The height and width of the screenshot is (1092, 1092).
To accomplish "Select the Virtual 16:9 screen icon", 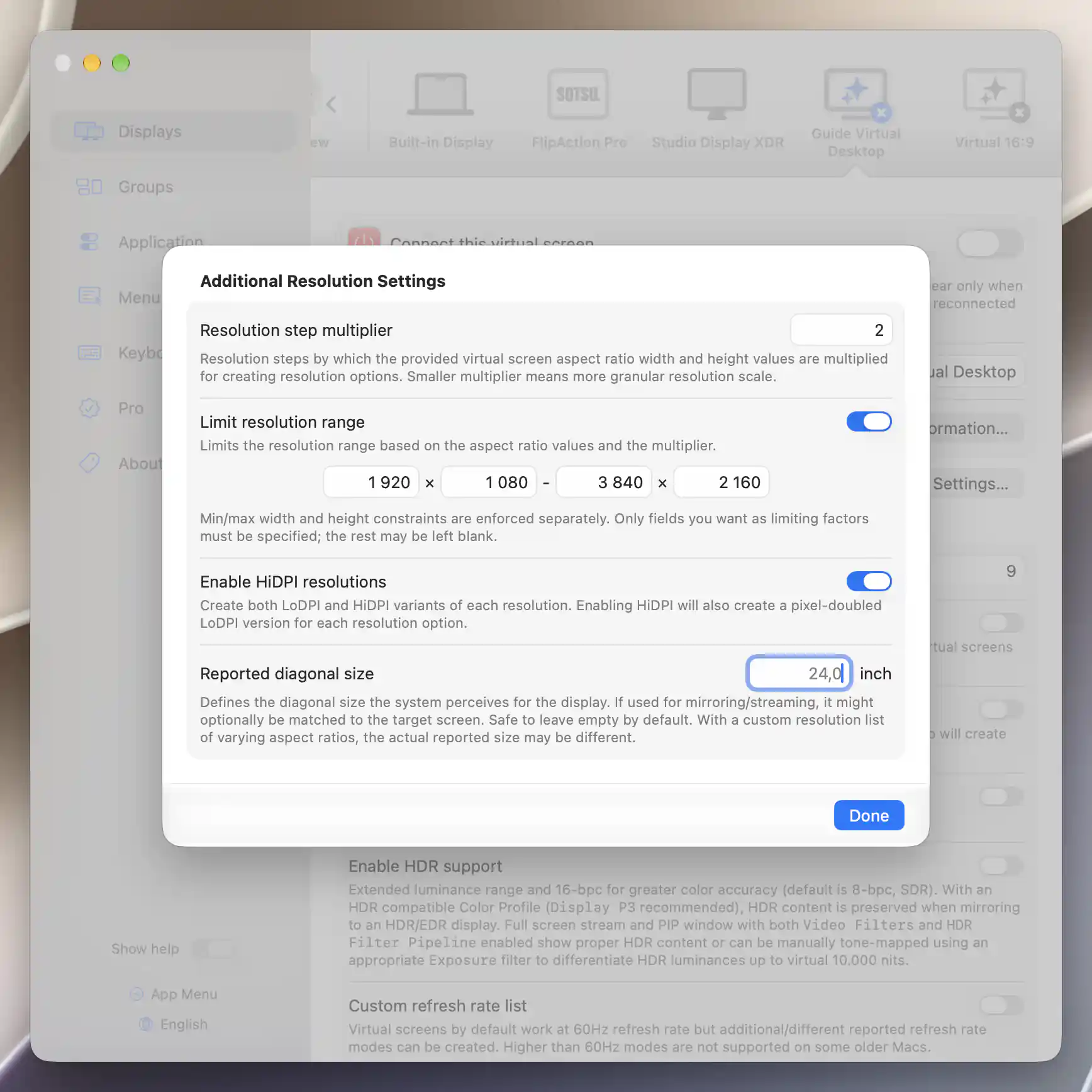I will click(x=995, y=94).
